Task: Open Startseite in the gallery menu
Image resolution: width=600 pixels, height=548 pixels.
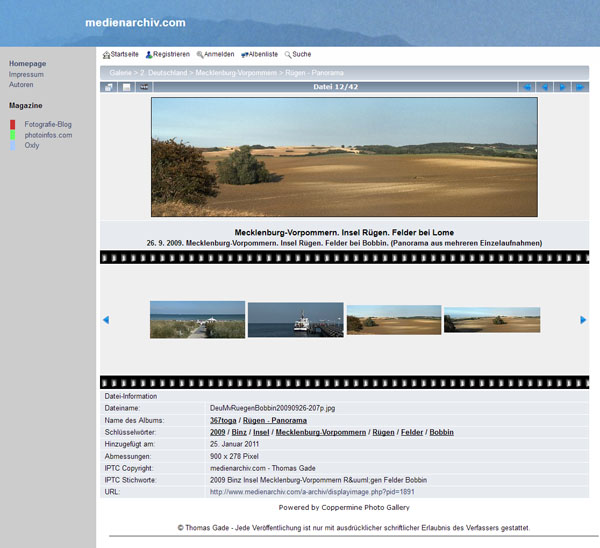Action: pyautogui.click(x=124, y=54)
